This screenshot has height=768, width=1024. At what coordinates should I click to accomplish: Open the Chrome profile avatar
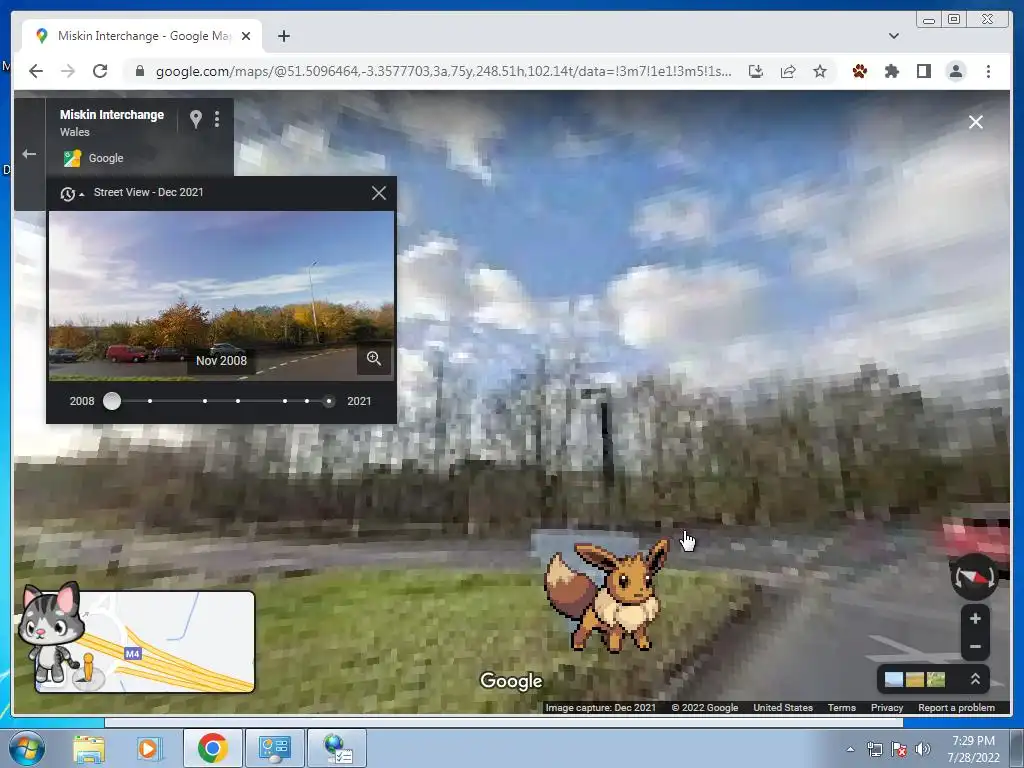pyautogui.click(x=956, y=71)
